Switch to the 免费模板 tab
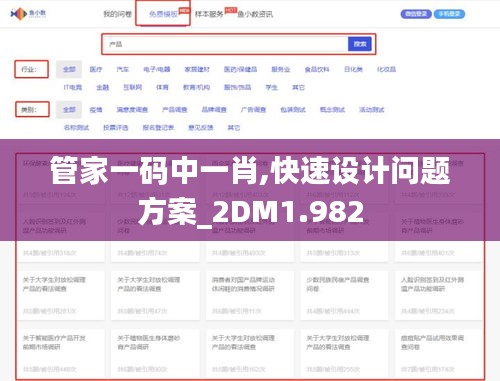 point(163,14)
